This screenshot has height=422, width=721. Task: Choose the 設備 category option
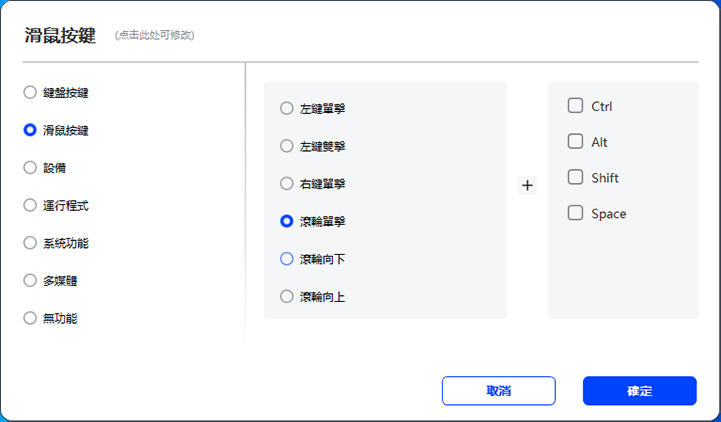(x=30, y=168)
